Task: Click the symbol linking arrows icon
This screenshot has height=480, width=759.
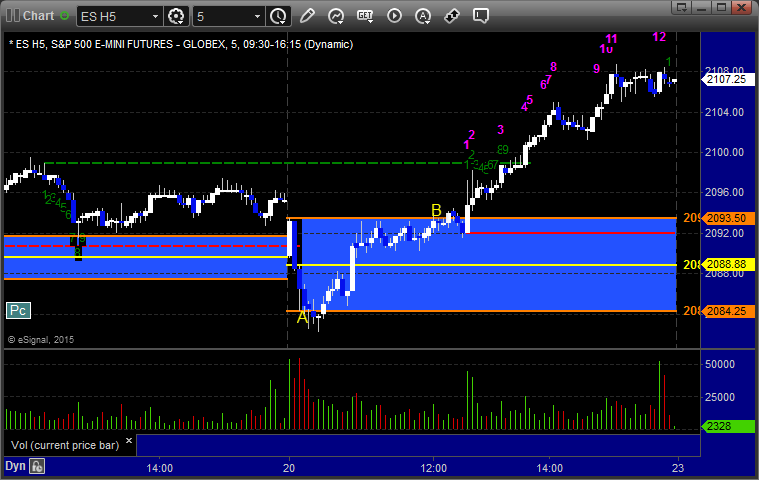Action: (452, 16)
